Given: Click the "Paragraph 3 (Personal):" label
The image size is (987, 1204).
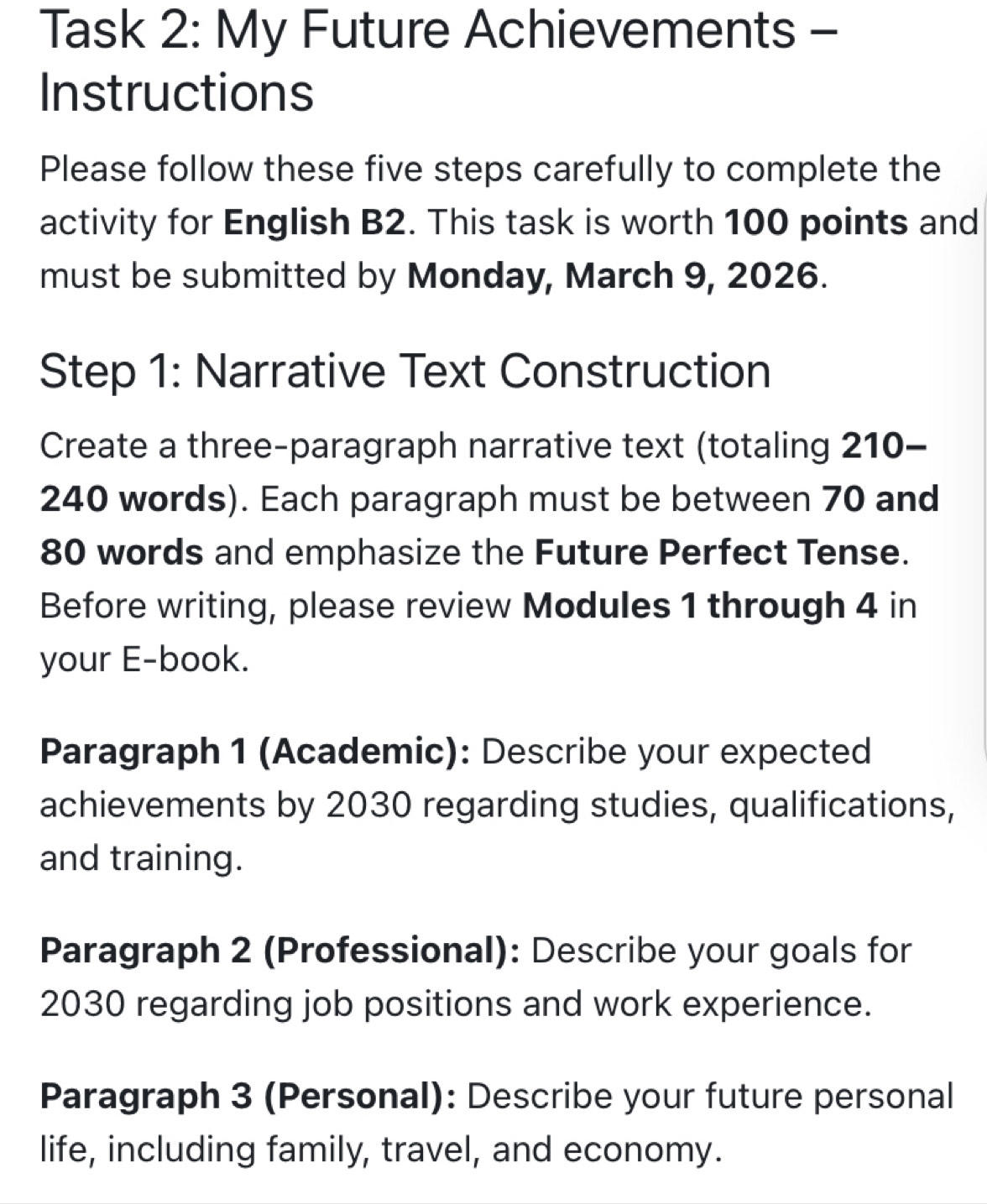Looking at the screenshot, I should click(x=248, y=1097).
